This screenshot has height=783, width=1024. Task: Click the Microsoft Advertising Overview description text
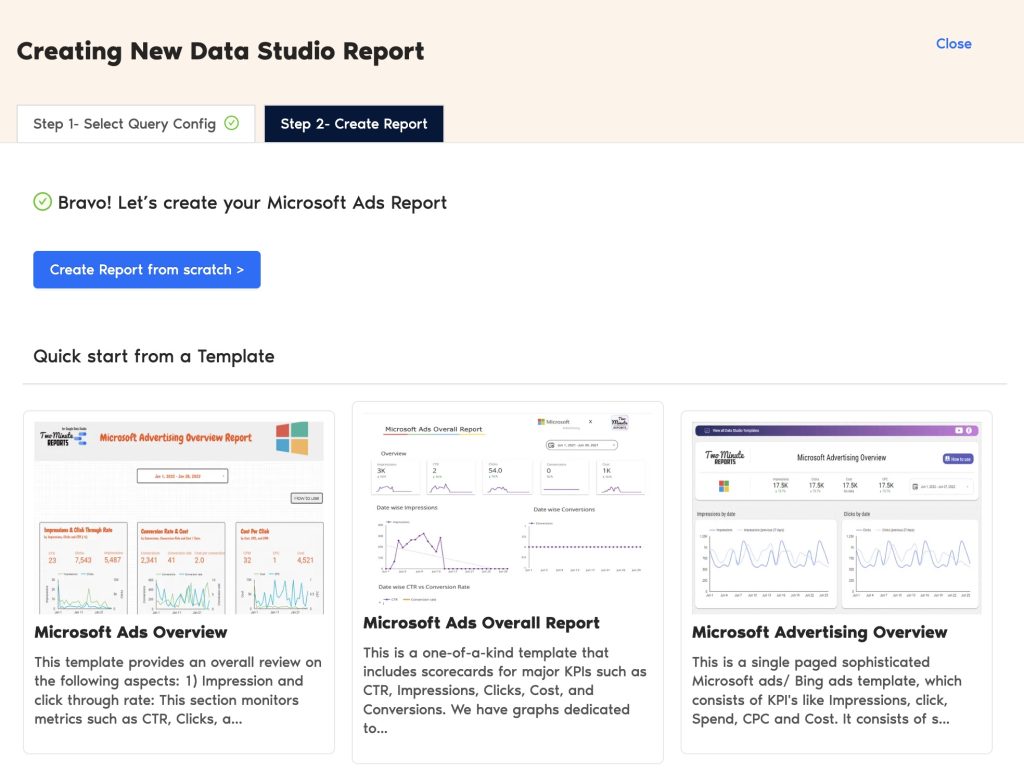coord(827,690)
